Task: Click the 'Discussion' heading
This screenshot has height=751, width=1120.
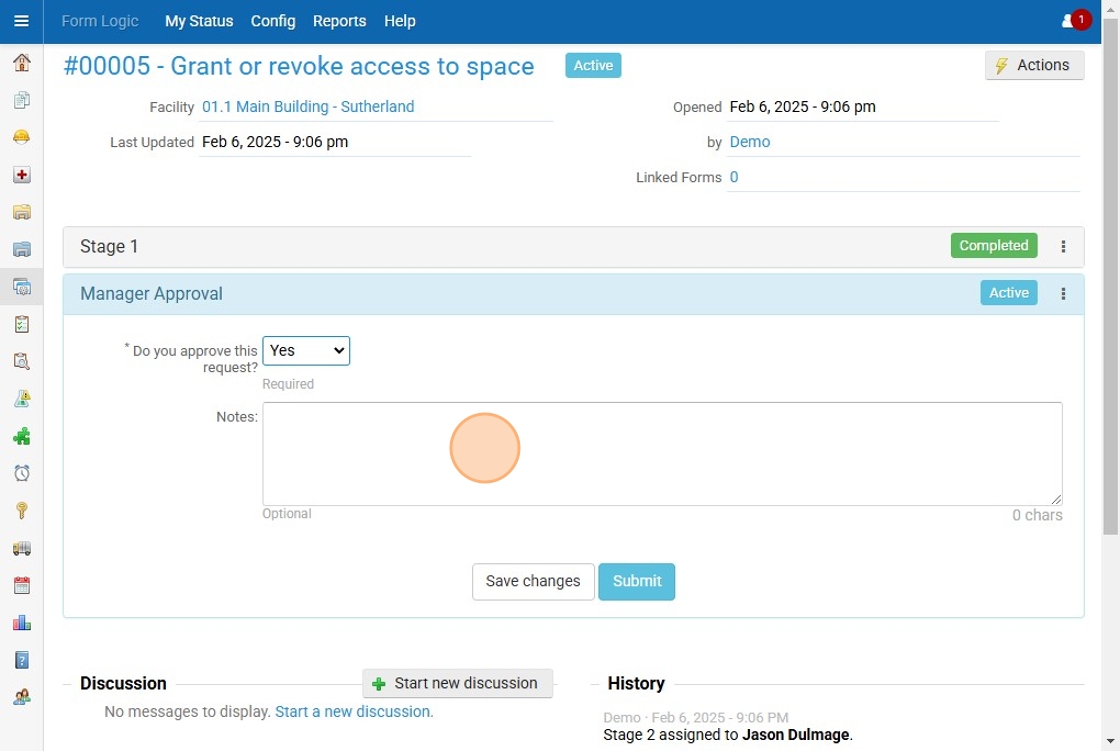Action: click(123, 683)
